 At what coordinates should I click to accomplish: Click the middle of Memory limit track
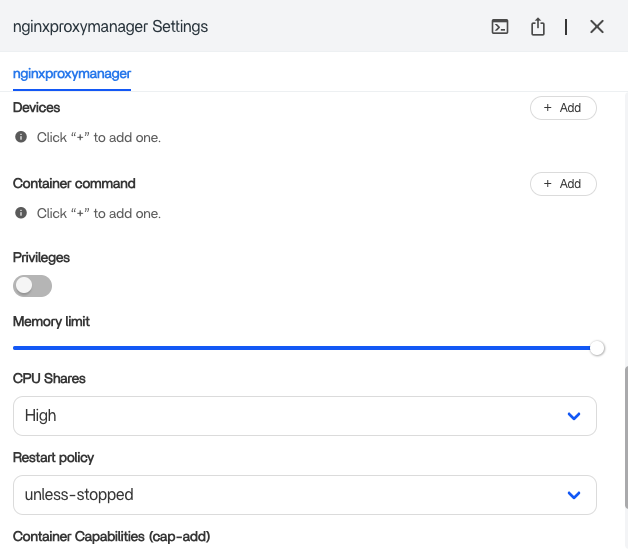coord(302,348)
